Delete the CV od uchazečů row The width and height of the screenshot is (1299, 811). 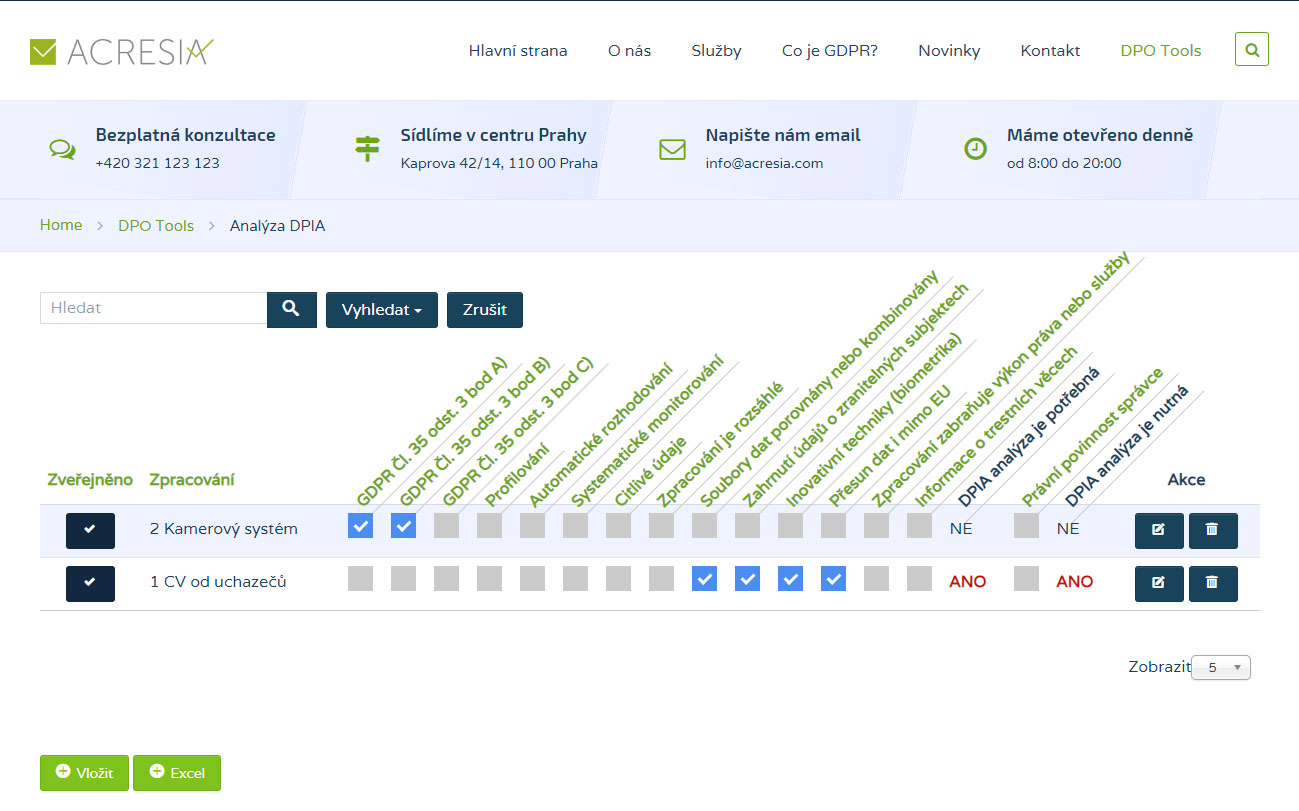coord(1212,584)
